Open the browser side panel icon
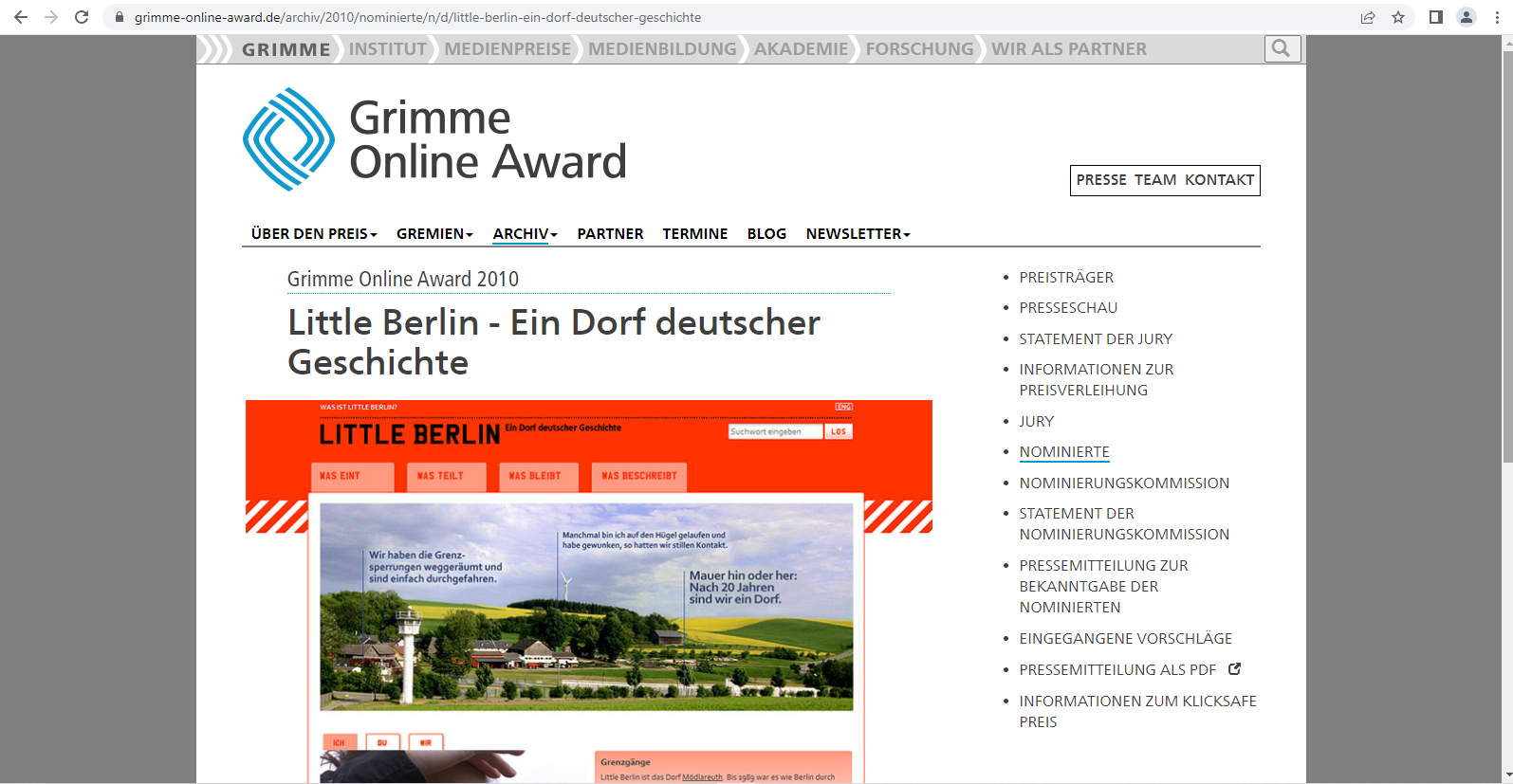1513x784 pixels. tap(1436, 17)
